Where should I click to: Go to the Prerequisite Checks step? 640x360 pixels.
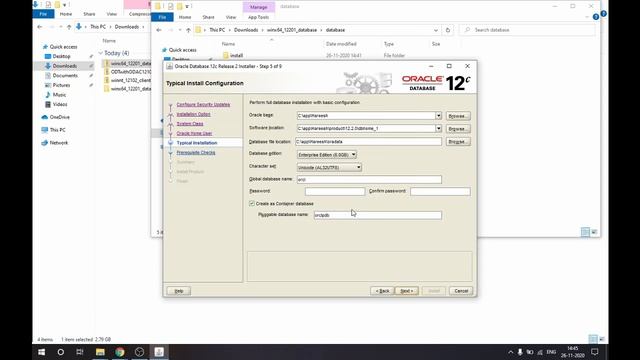196,153
